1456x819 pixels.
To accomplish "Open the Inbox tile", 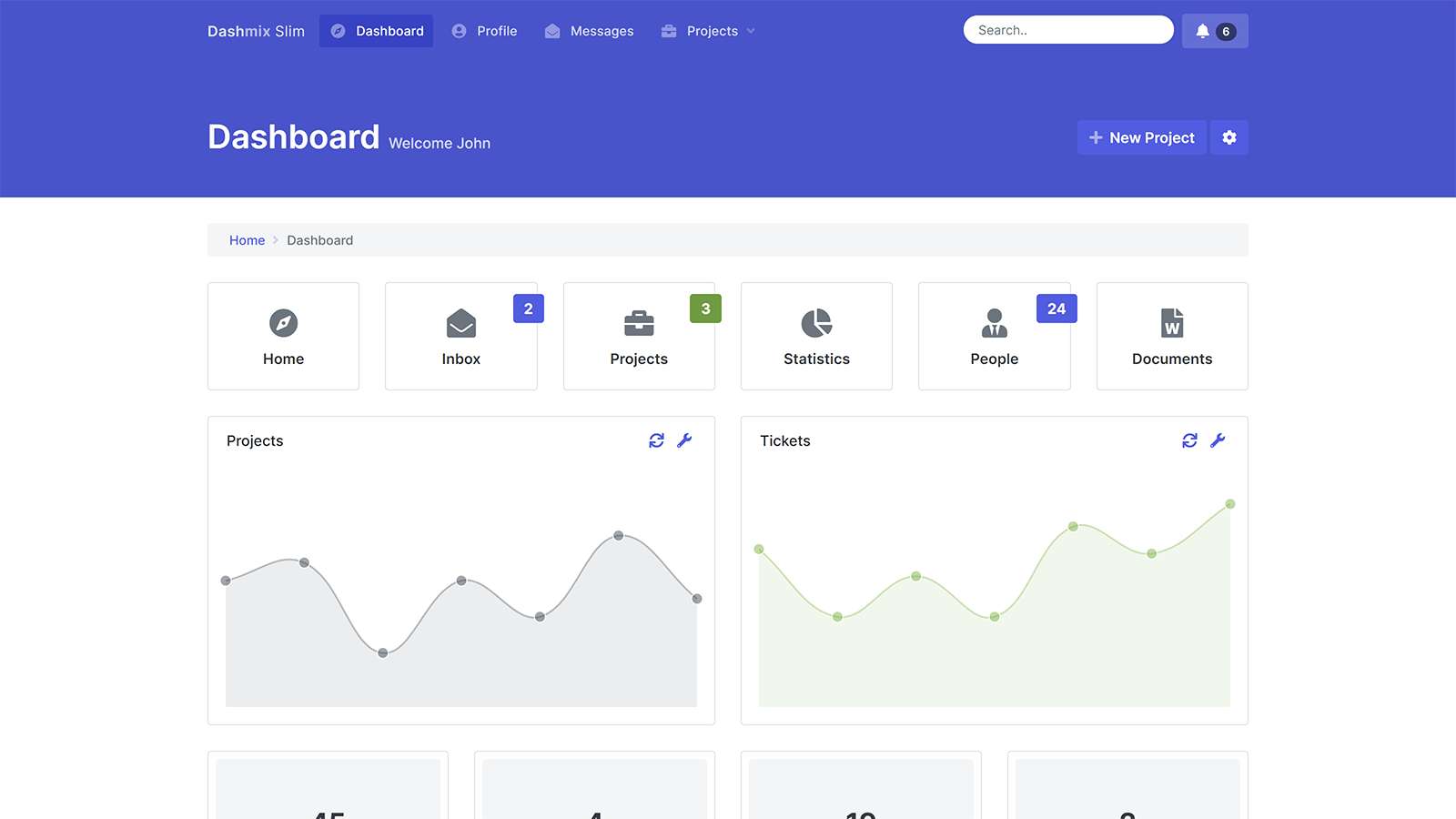I will tap(461, 336).
